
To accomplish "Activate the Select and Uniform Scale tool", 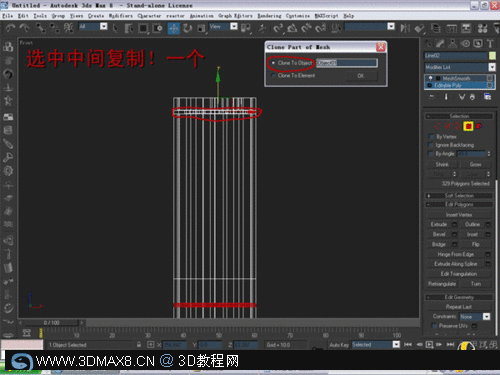I will click(x=201, y=28).
